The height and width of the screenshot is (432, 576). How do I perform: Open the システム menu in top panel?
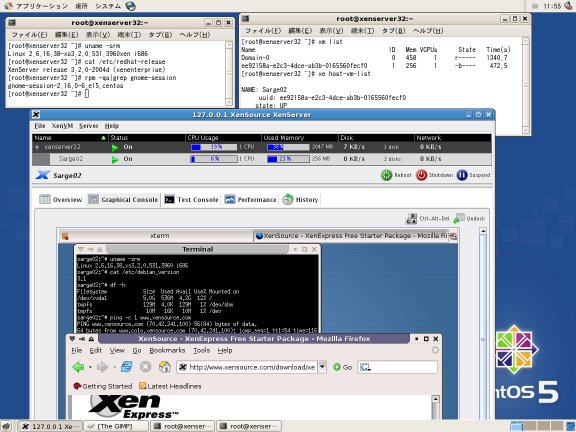108,6
